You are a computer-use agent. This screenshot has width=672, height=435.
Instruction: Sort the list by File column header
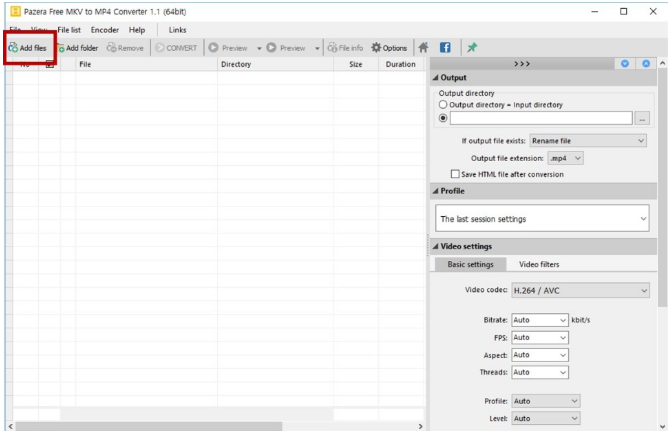coord(147,64)
